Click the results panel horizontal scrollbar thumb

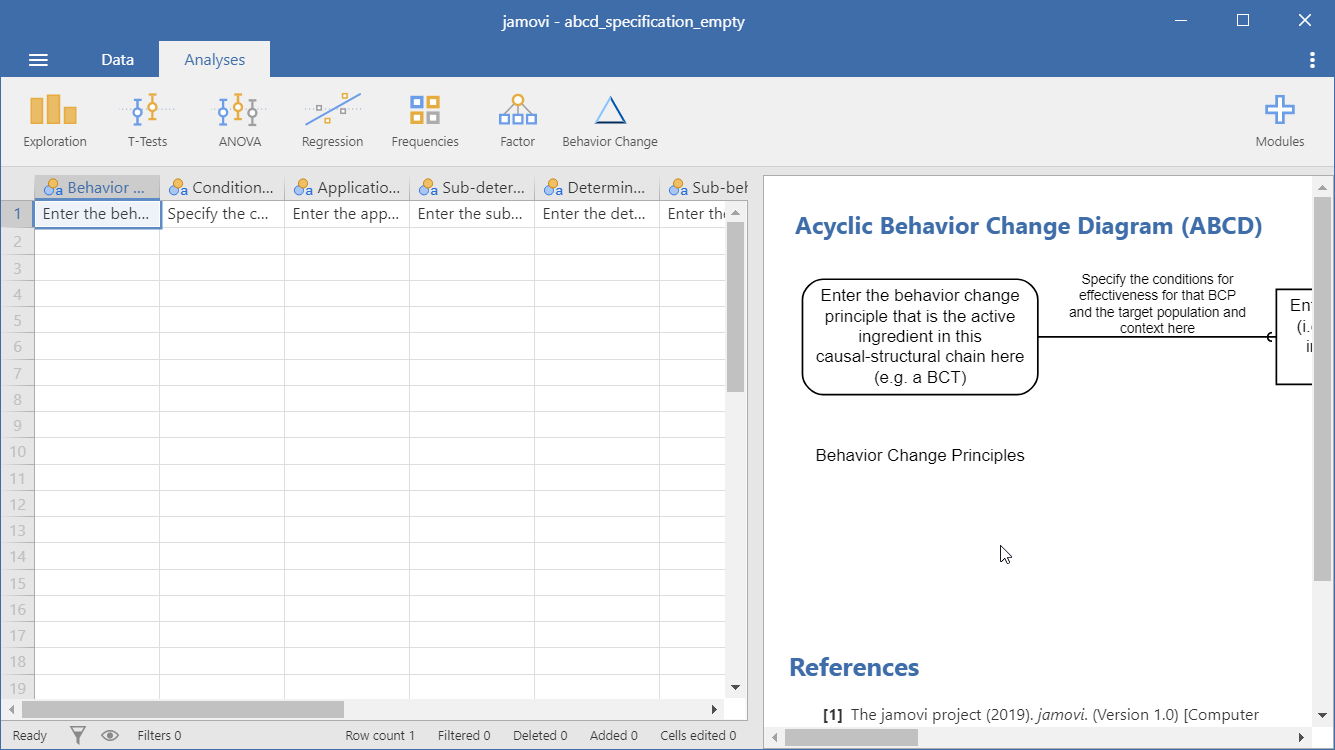(x=850, y=737)
